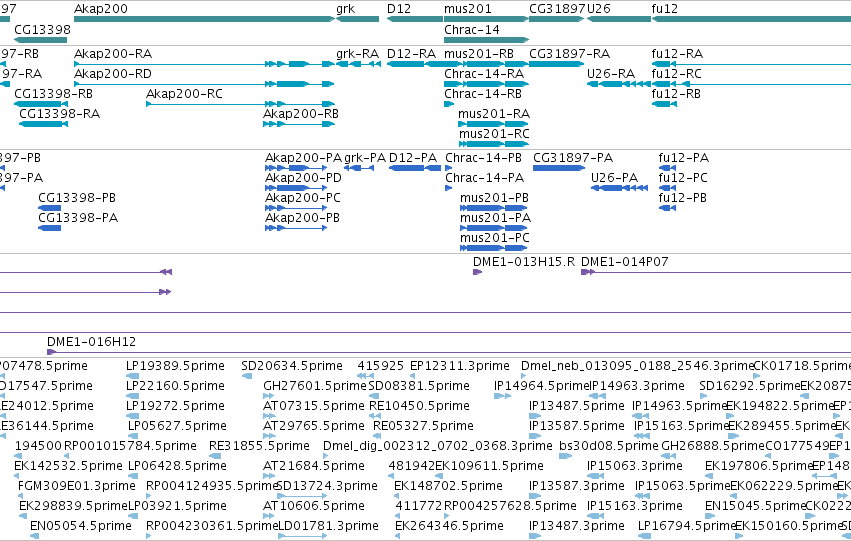Click protein fu12-PB
This screenshot has width=851, height=541.
[667, 208]
